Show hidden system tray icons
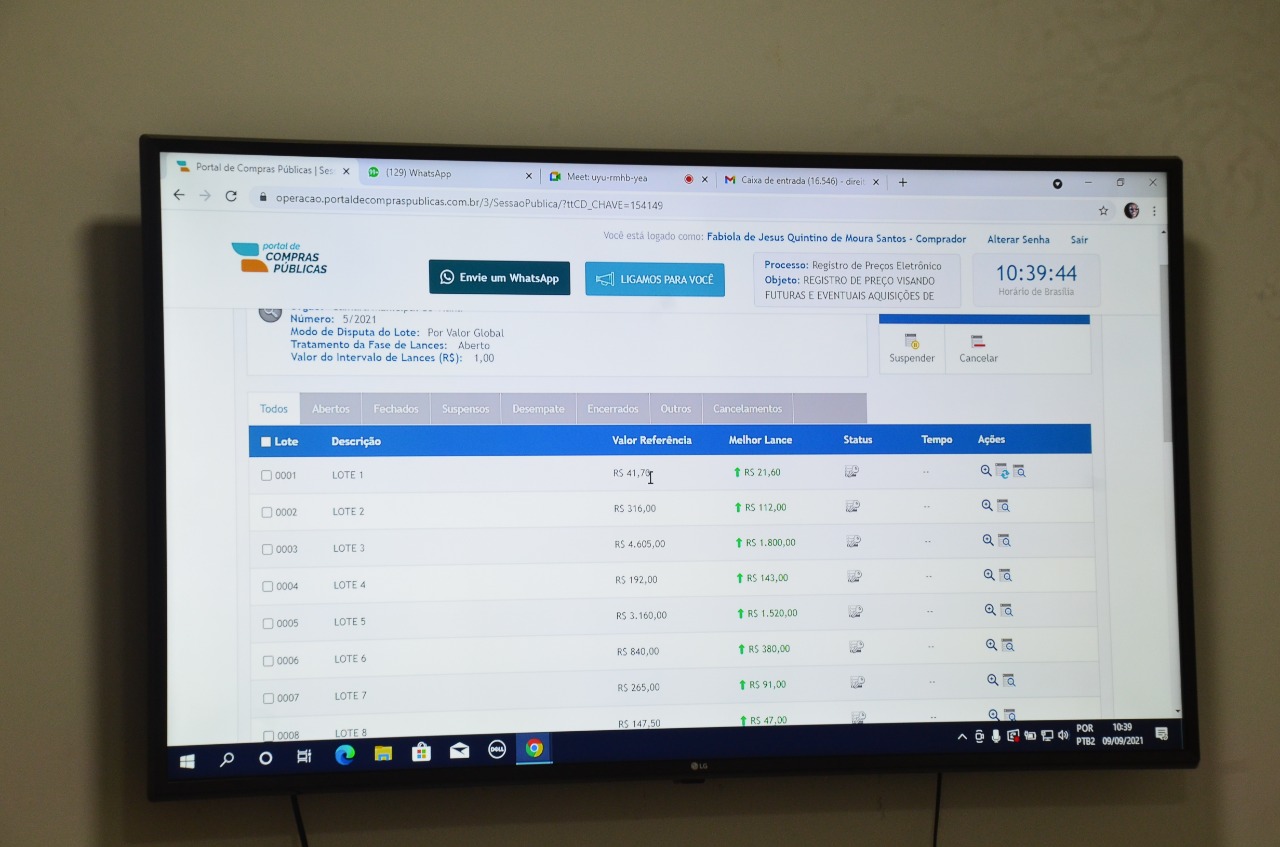This screenshot has width=1280, height=847. click(x=962, y=737)
